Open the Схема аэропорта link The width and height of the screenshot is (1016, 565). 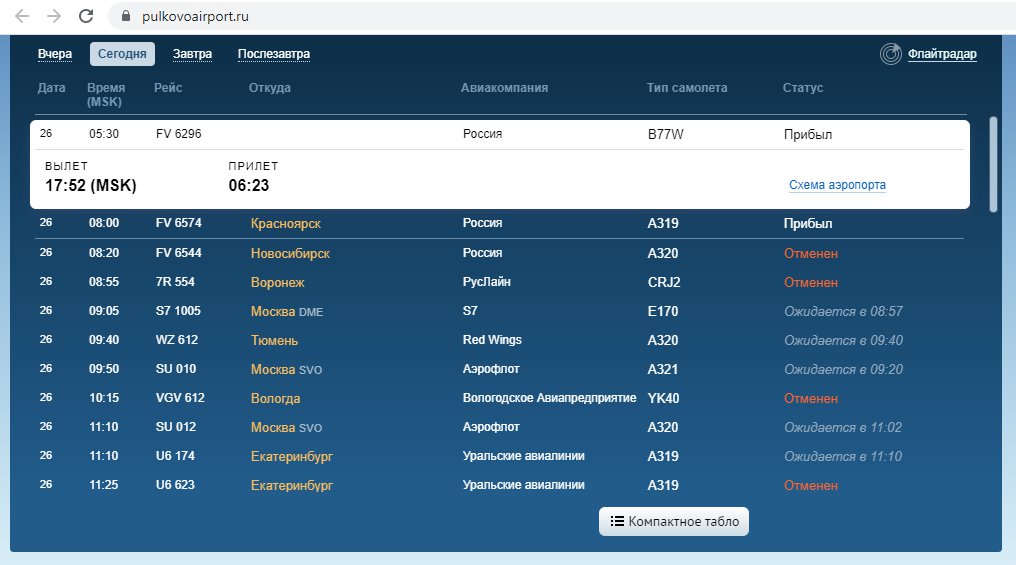click(x=837, y=185)
